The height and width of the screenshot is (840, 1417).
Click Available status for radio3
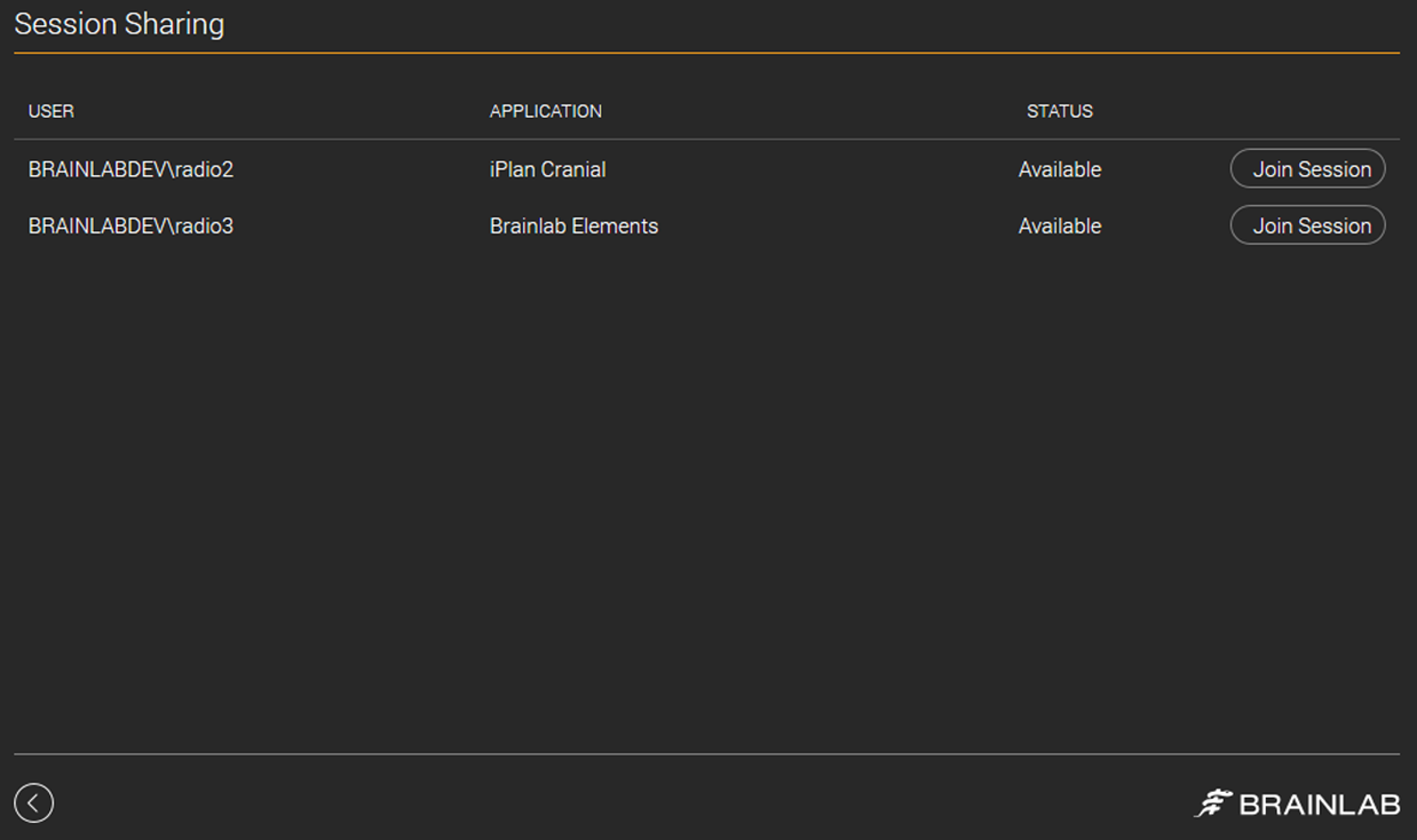1060,227
